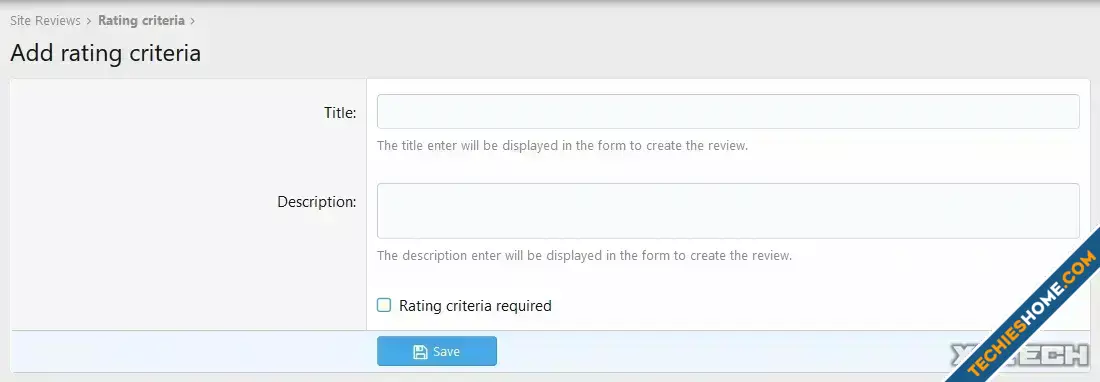Click the bottom-right corner of Description textarea

pyautogui.click(x=1075, y=234)
